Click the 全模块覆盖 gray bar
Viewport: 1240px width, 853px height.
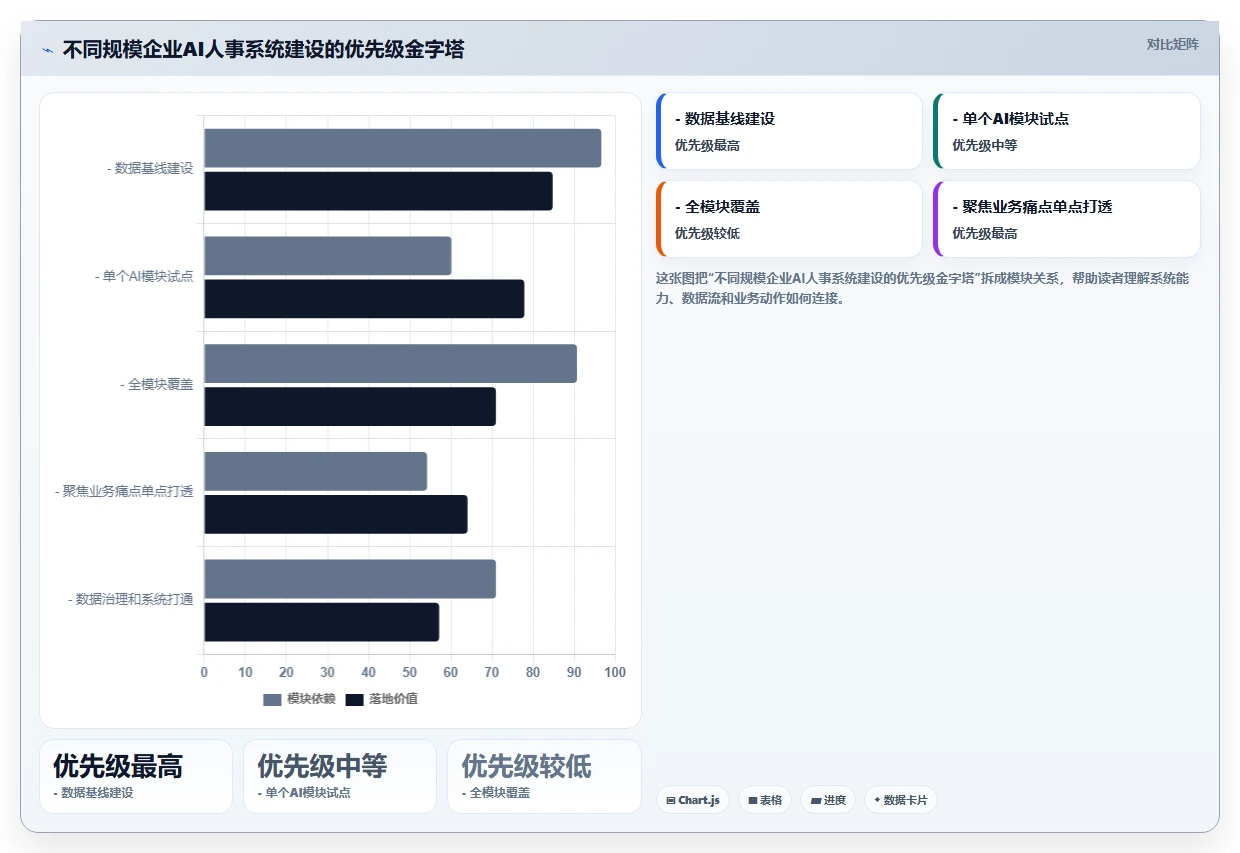tap(391, 364)
